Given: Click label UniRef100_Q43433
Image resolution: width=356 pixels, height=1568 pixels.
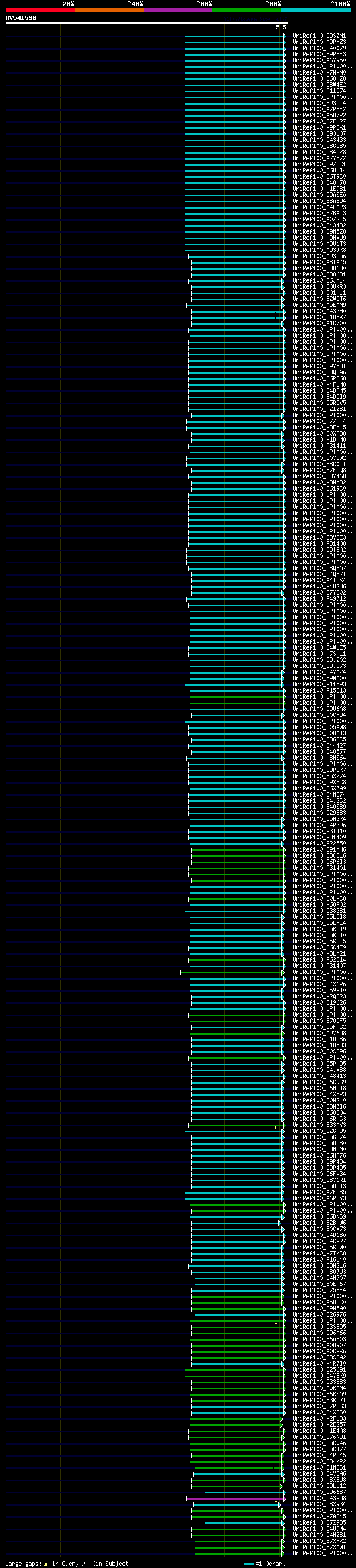Looking at the screenshot, I should click(x=319, y=140).
